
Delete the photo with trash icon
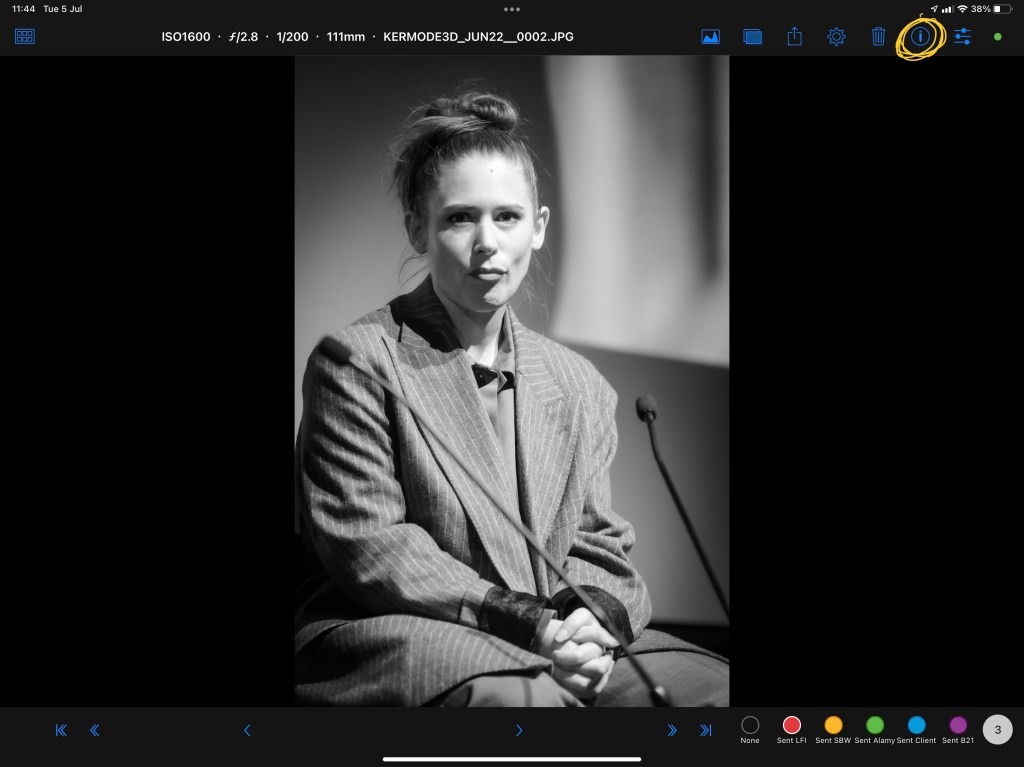[x=878, y=37]
